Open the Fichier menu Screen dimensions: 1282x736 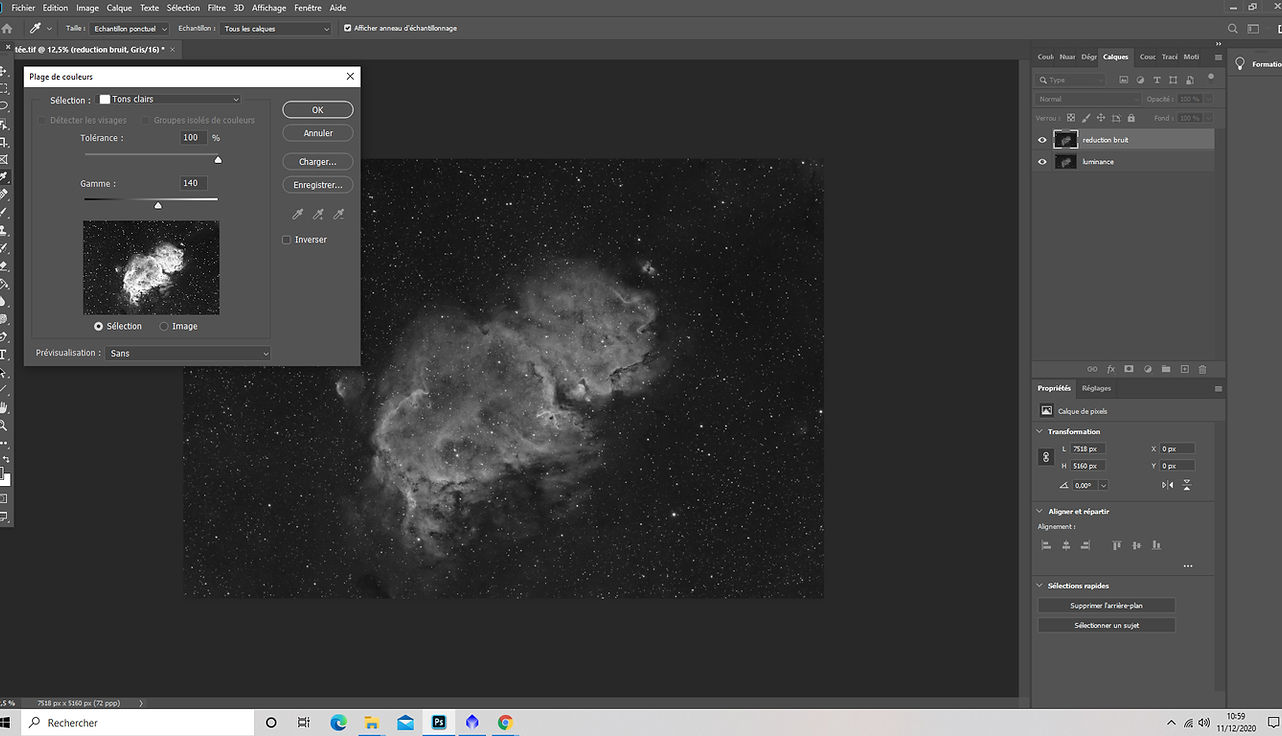point(23,8)
